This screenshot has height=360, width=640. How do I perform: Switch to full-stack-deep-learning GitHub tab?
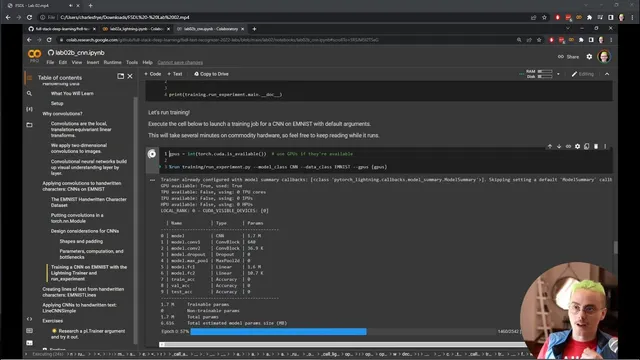coord(62,29)
